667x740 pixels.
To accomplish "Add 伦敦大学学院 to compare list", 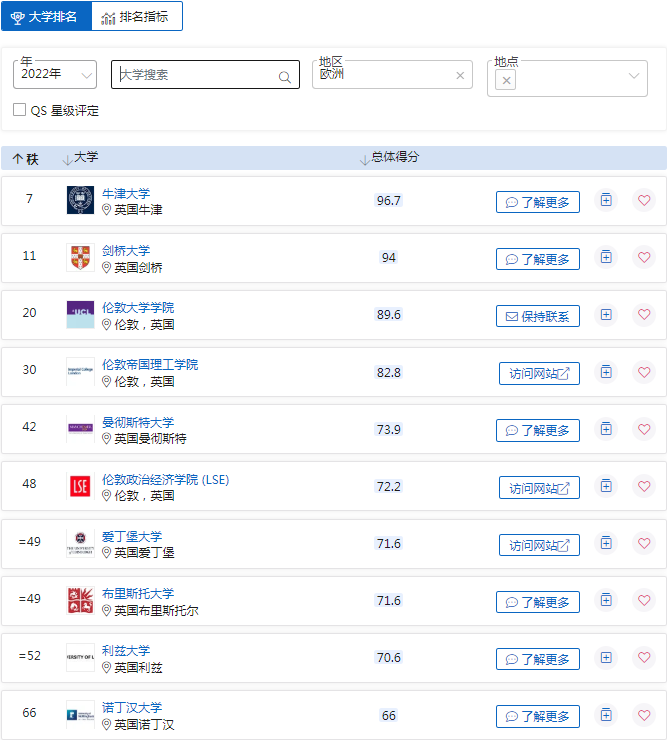I will coord(605,315).
